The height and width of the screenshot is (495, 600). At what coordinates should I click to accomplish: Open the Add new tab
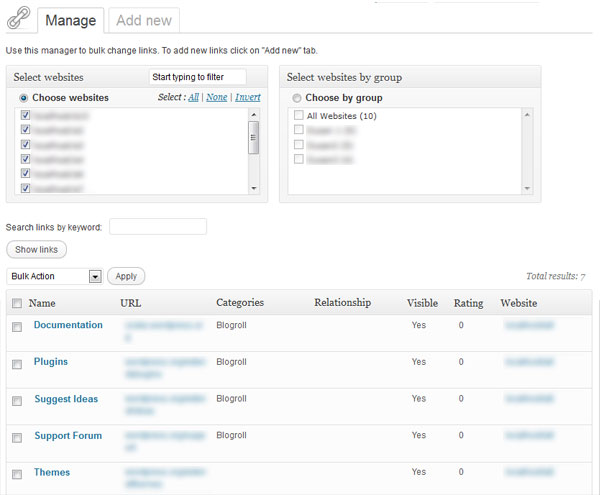tap(143, 20)
